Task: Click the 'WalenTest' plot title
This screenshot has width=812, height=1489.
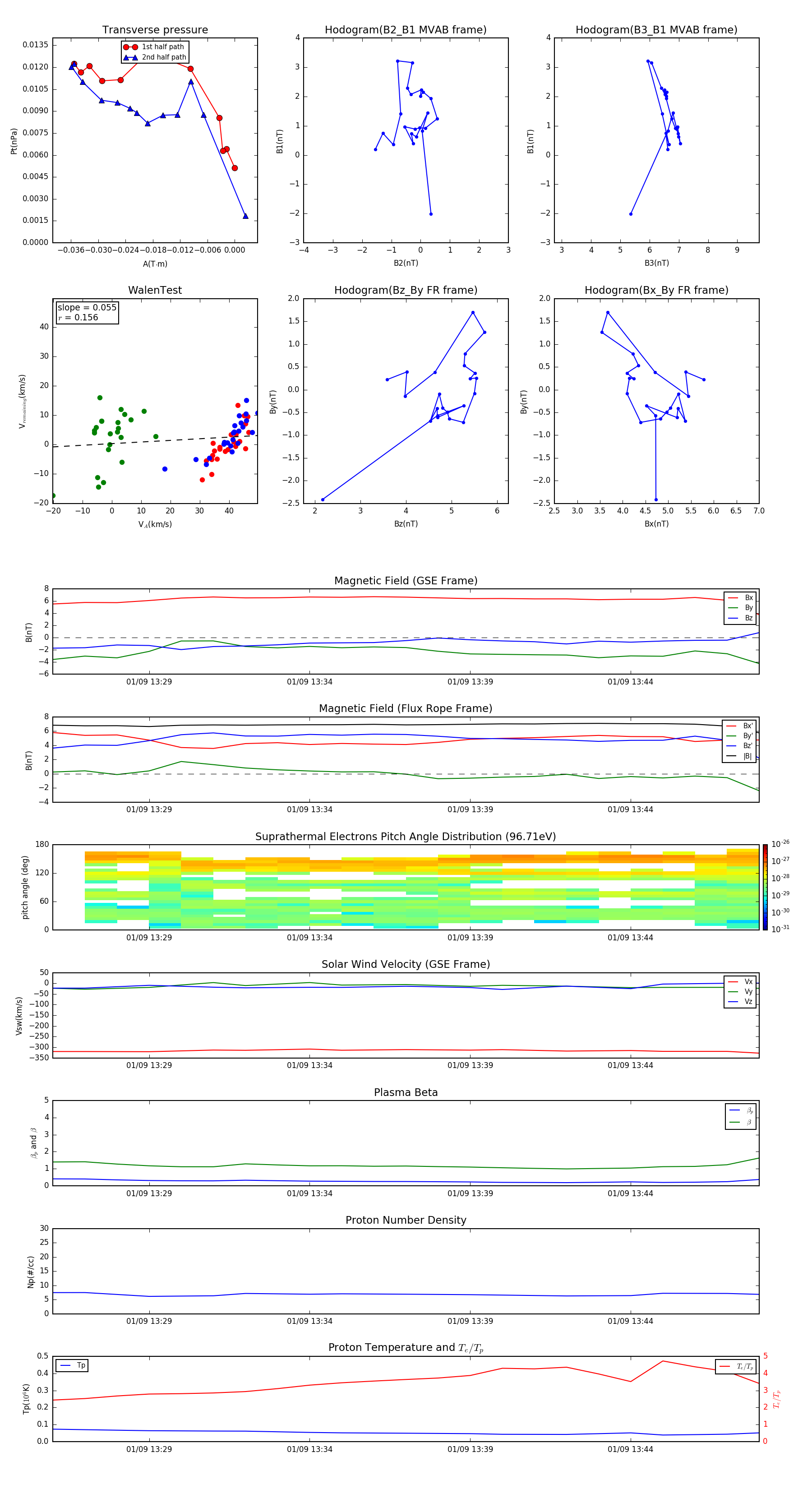Action: point(155,290)
